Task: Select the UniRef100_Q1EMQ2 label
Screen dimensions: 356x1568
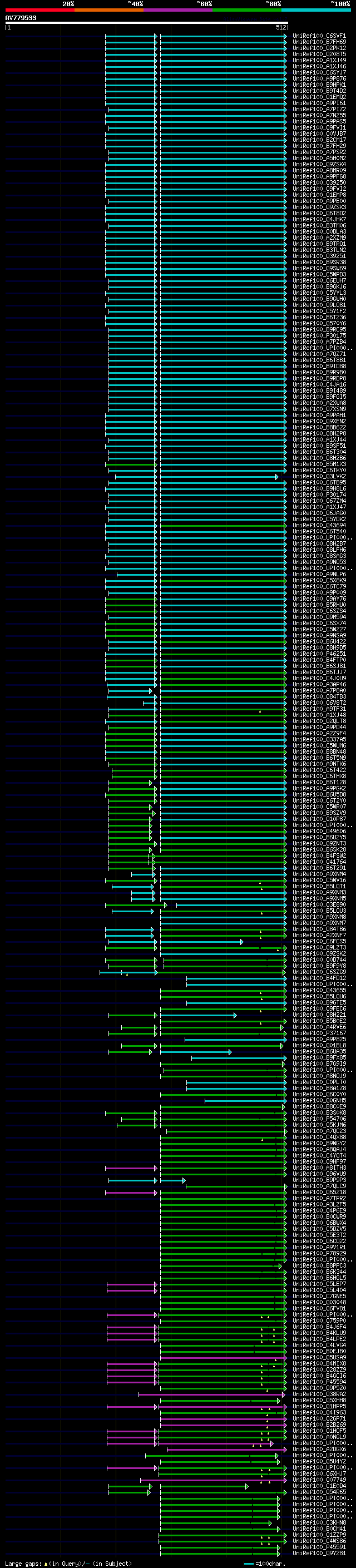Action: 319,97
